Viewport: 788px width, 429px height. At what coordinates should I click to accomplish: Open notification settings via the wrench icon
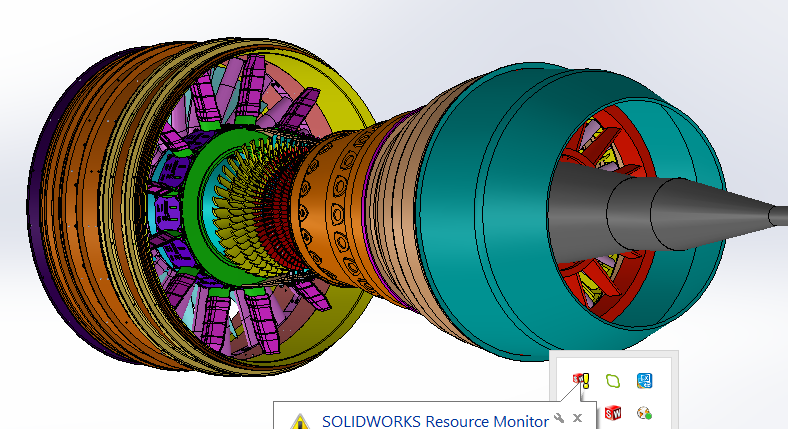(559, 418)
